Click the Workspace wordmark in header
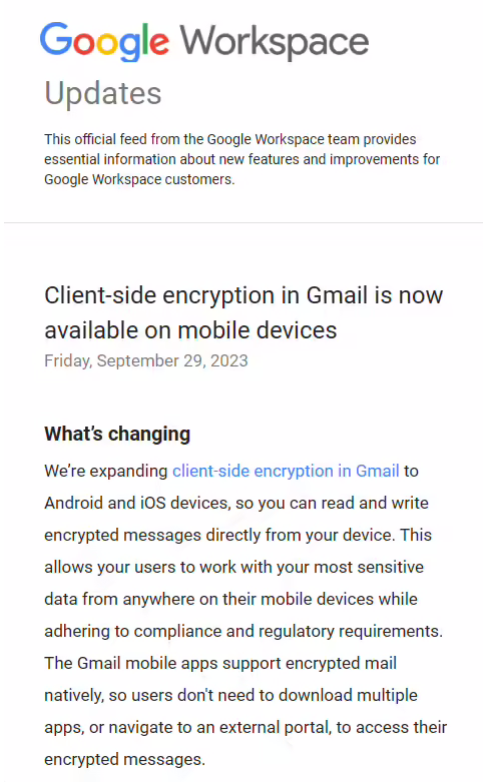Viewport: 483px width, 783px height. point(274,42)
